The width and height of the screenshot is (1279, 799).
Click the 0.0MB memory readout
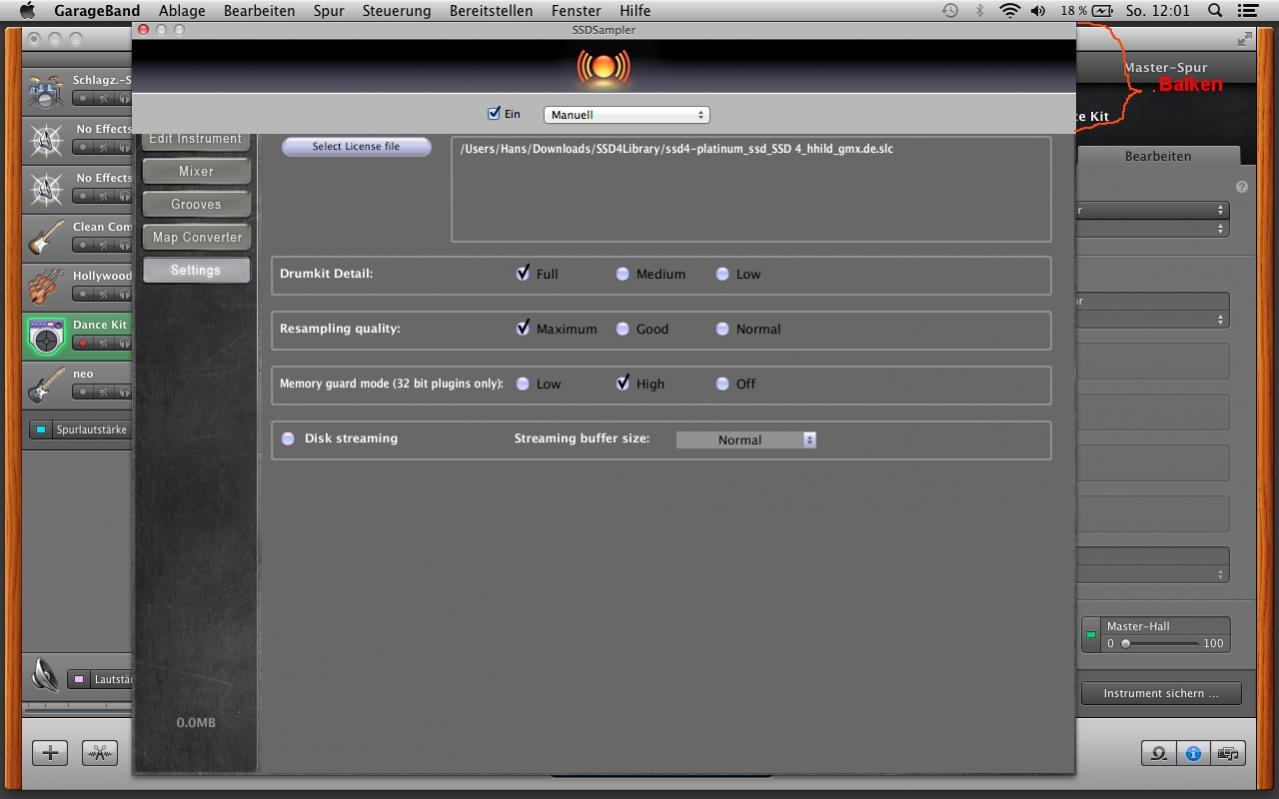[195, 722]
